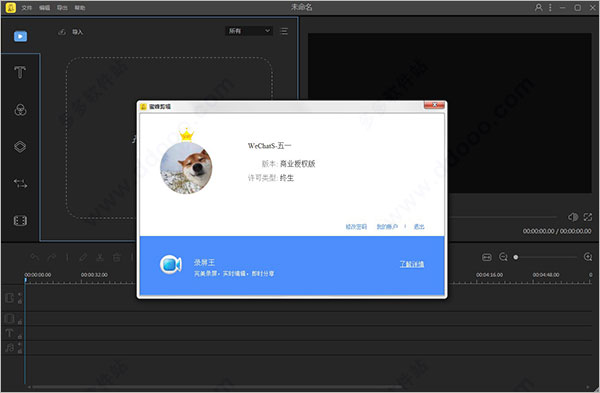Viewport: 600px width, 393px height.
Task: Open the three-dot more options menu
Action: point(550,8)
